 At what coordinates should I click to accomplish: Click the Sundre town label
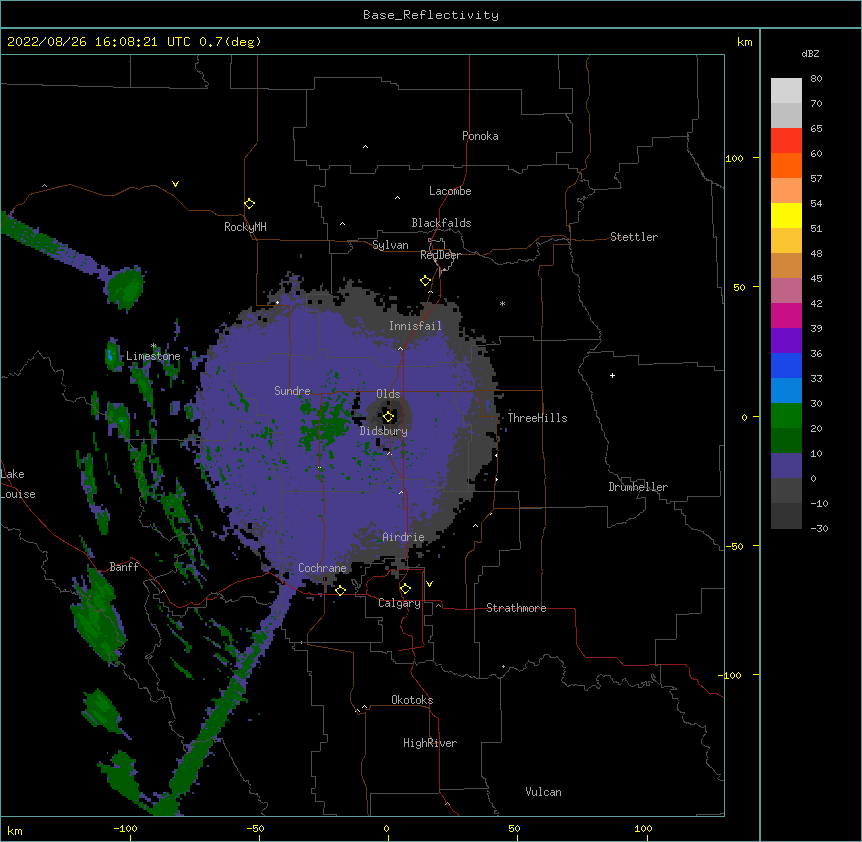point(292,391)
